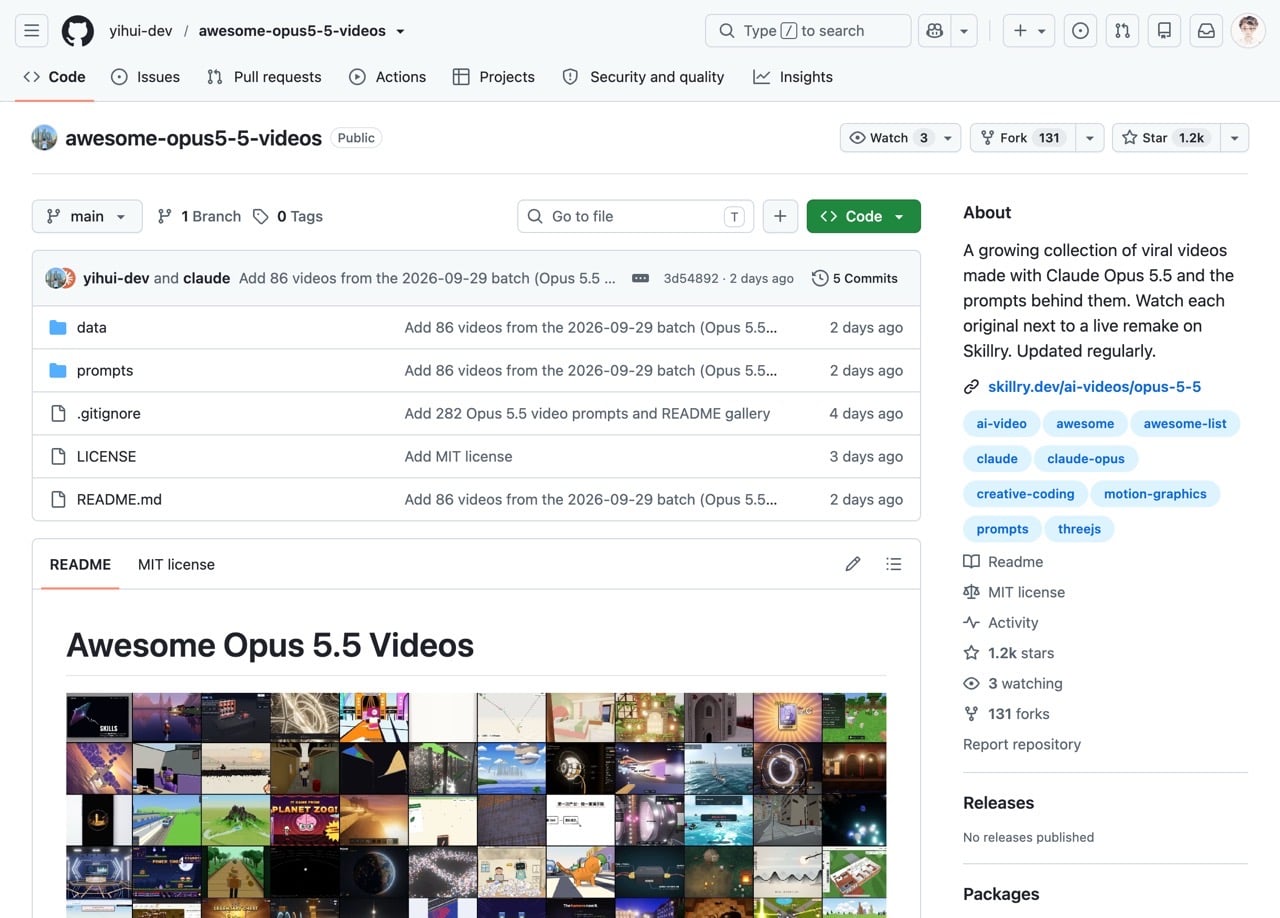1280x918 pixels.
Task: Expand the create new plus dropdown
Action: pyautogui.click(x=1029, y=31)
